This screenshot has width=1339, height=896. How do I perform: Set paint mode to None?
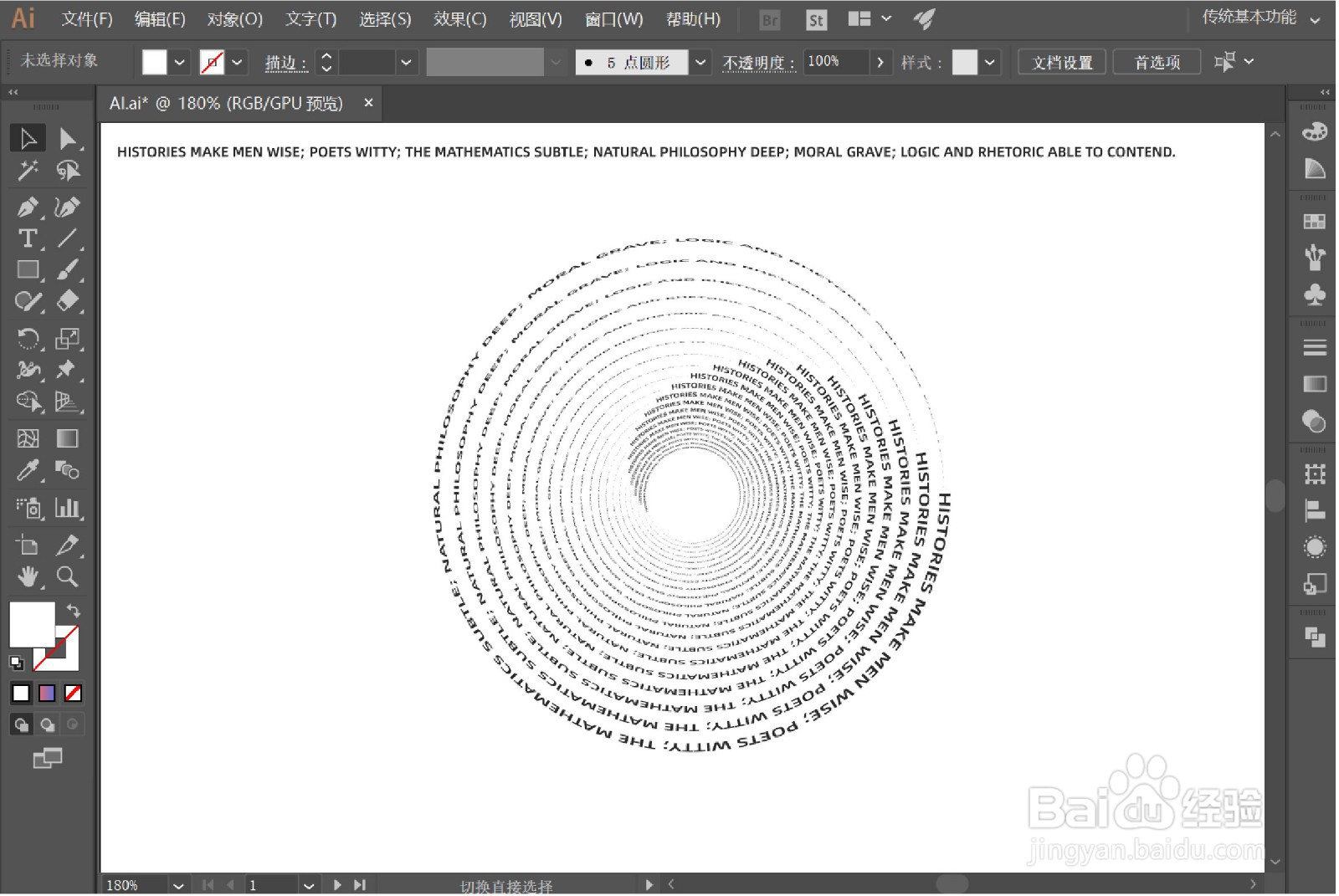[73, 693]
